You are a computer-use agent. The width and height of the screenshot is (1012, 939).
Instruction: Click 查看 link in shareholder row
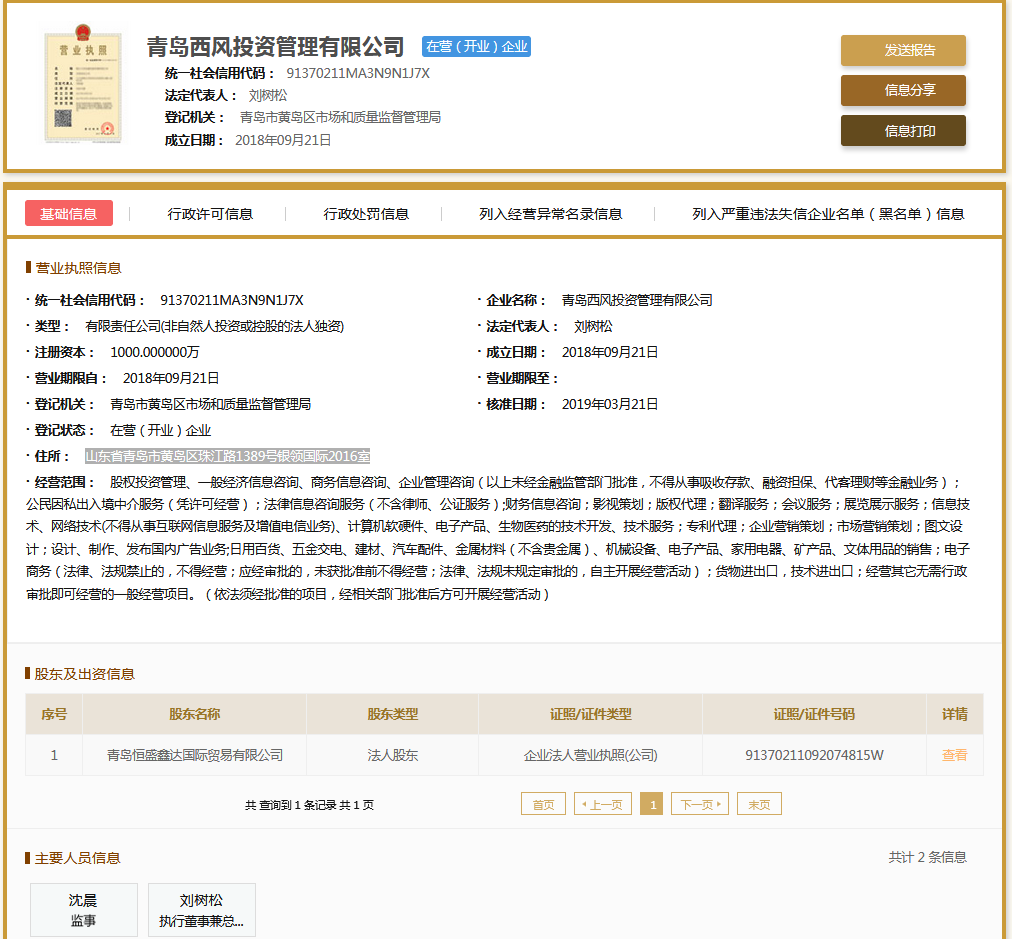(x=954, y=755)
